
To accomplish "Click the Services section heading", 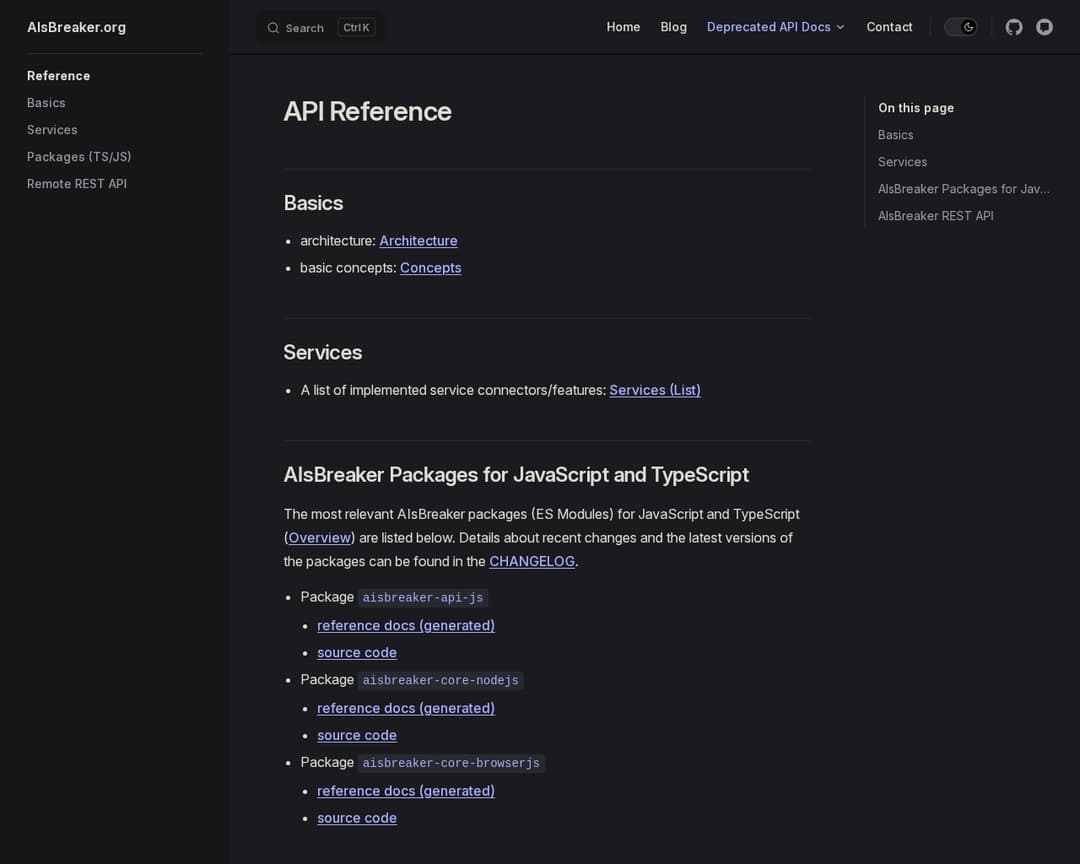I will pos(322,353).
